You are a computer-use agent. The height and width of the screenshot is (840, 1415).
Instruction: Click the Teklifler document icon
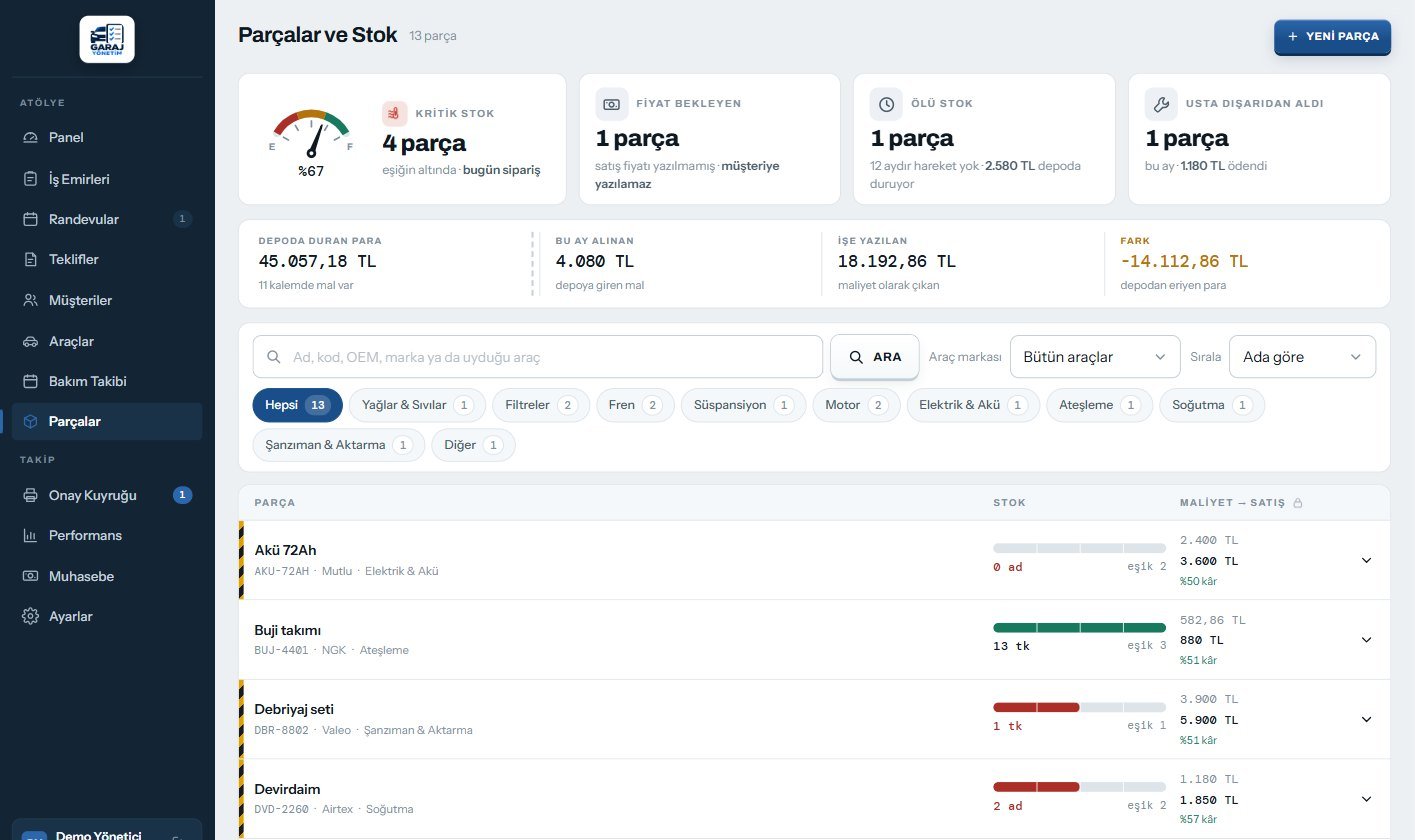[x=30, y=259]
